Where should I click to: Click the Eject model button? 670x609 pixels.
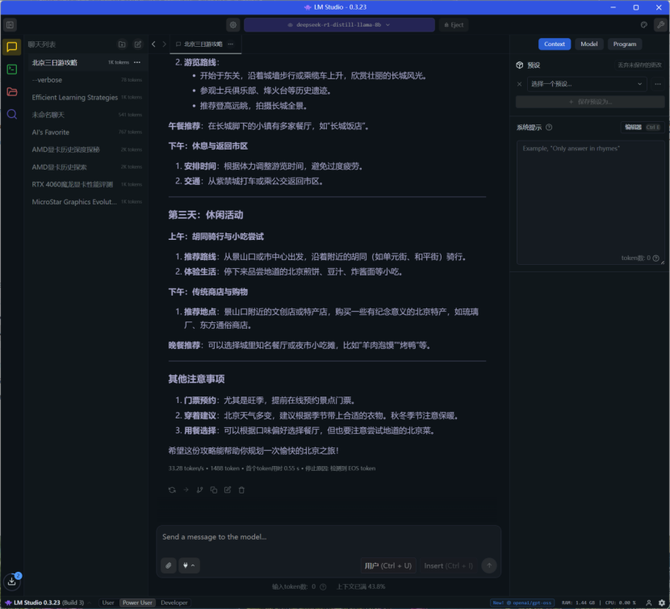[455, 25]
